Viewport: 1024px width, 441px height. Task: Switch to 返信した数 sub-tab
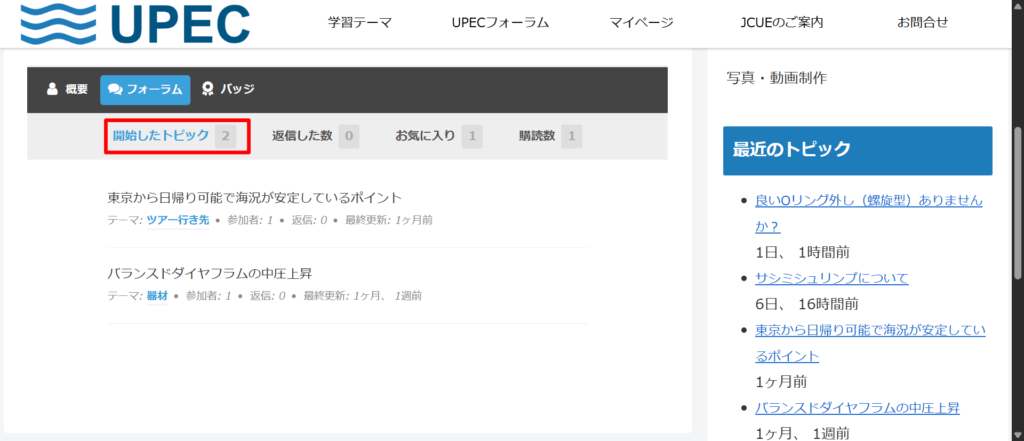304,136
